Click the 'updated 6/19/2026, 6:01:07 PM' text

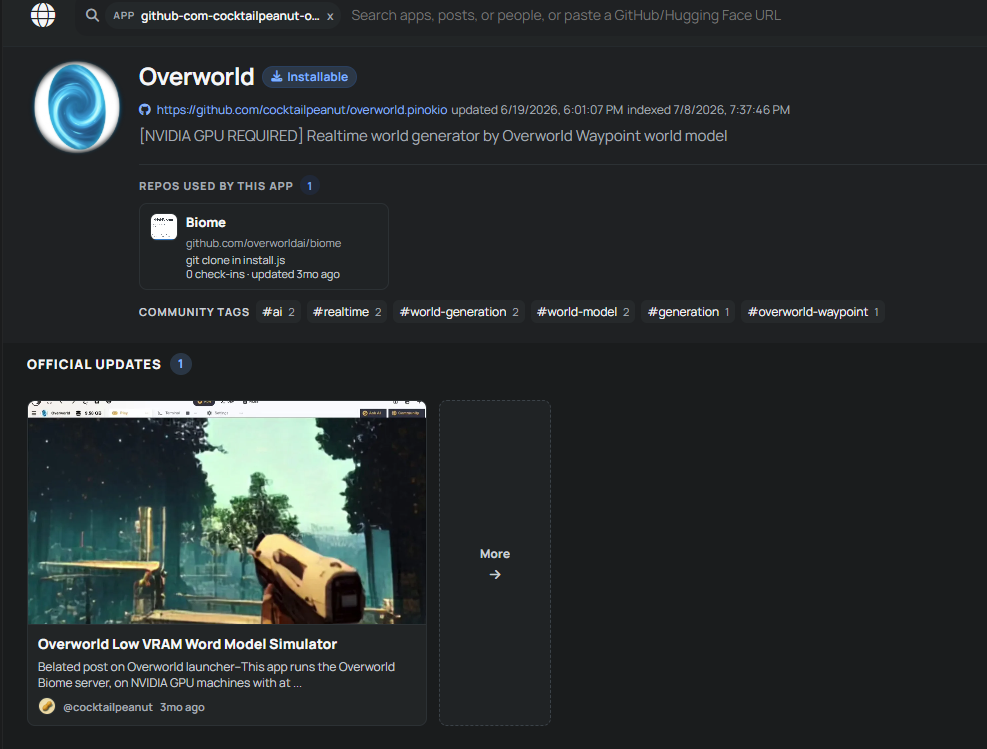[x=537, y=110]
